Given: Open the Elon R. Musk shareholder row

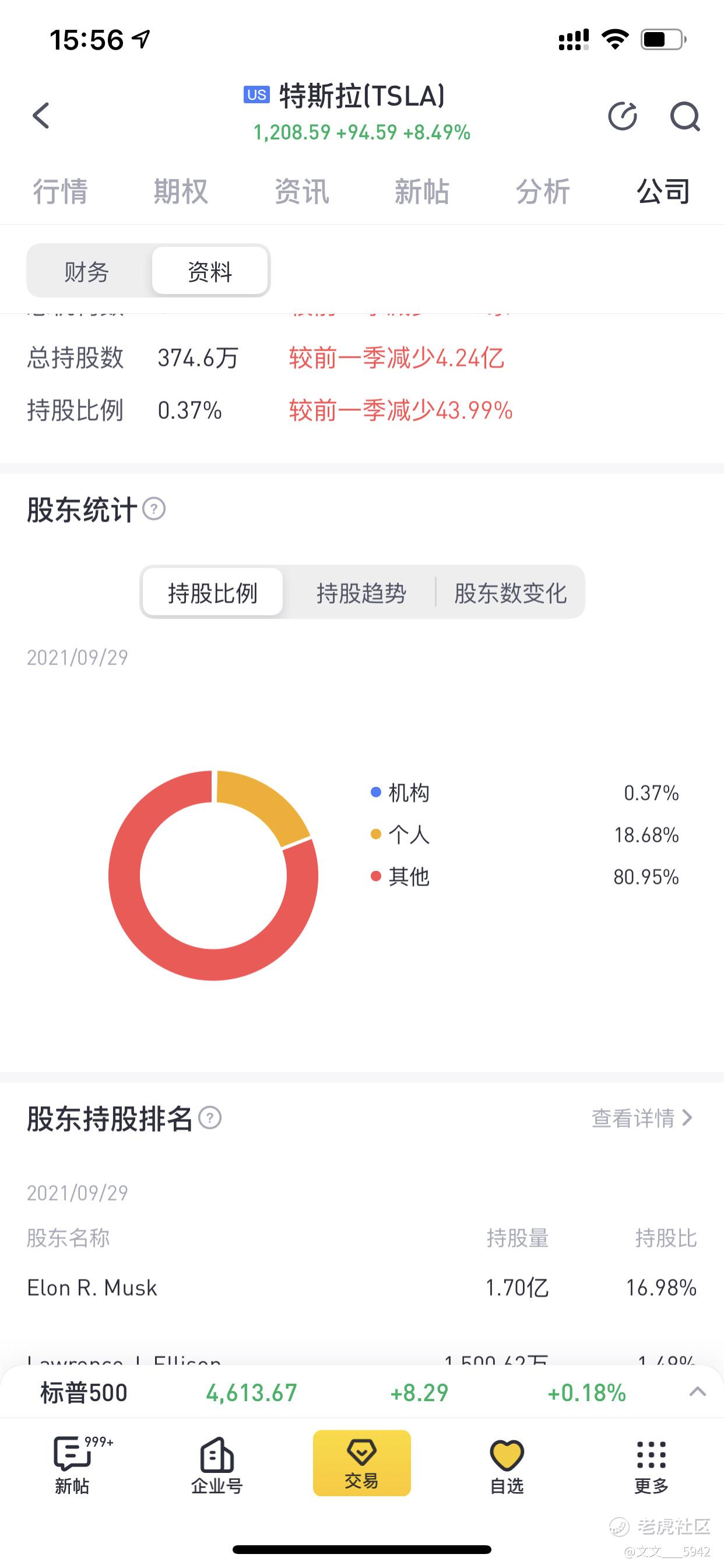Looking at the screenshot, I should click(362, 1287).
